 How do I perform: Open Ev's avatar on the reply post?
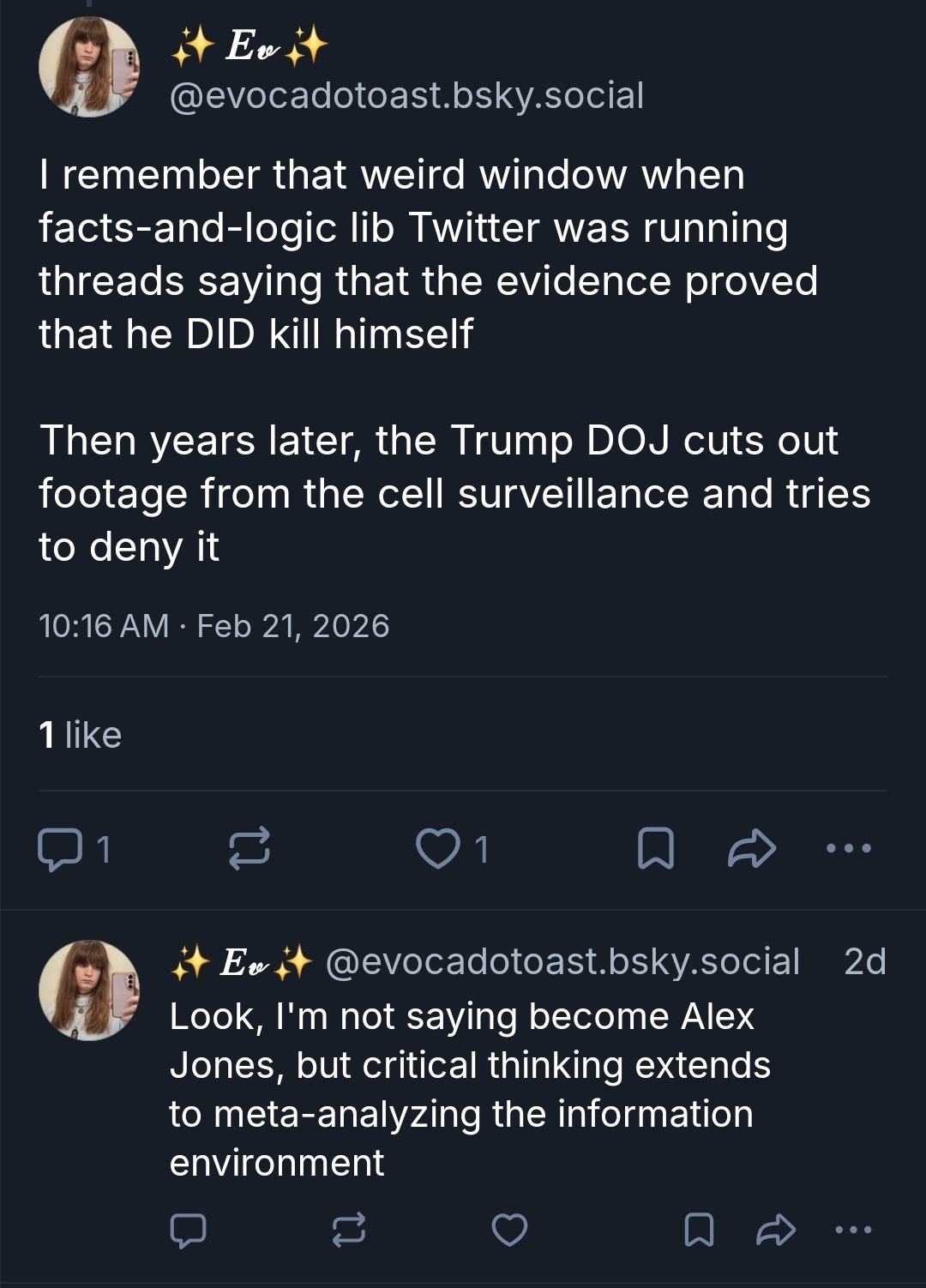tap(88, 990)
